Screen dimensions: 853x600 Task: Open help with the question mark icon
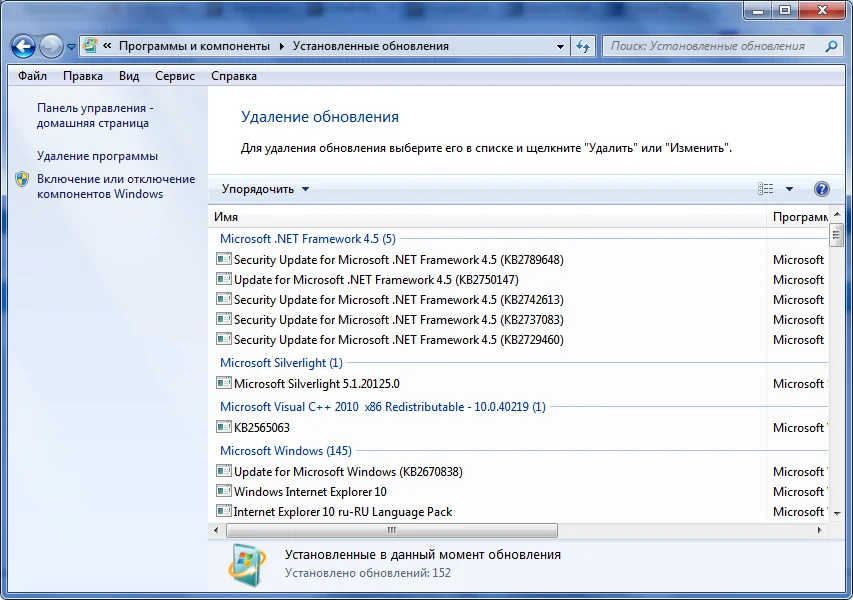click(x=821, y=189)
